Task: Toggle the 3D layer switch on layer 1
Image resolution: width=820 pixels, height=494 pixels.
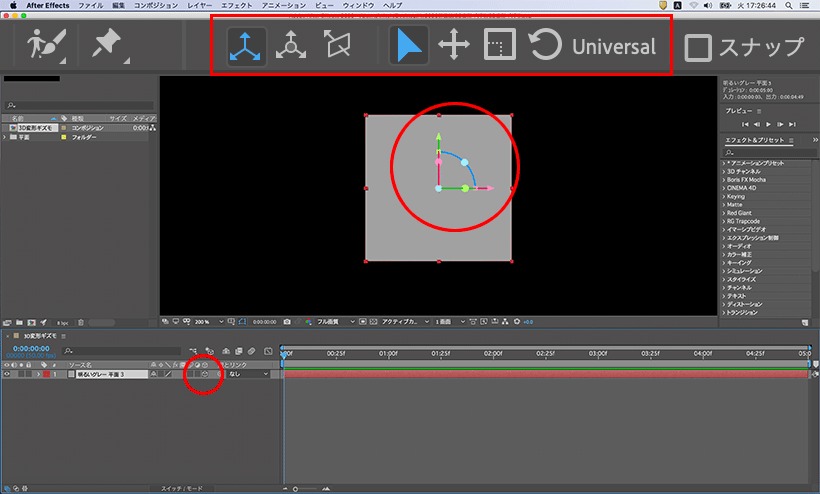Action: (205, 374)
